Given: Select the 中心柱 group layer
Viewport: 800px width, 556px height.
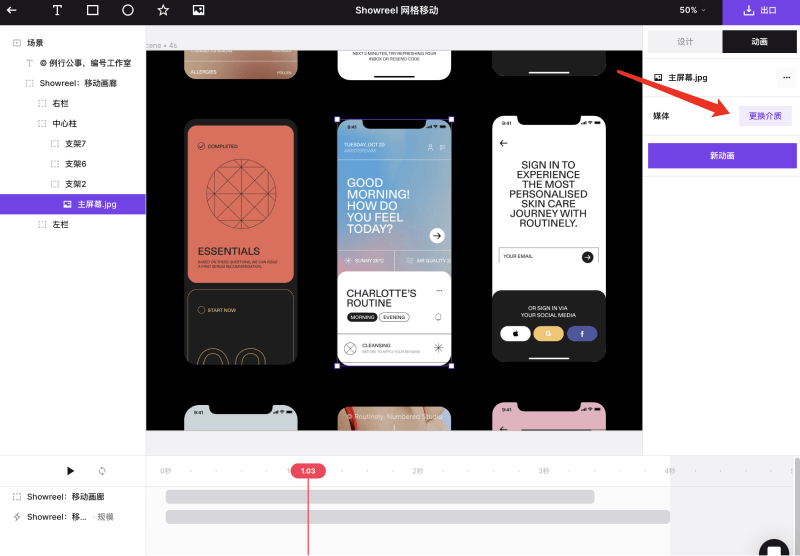Looking at the screenshot, I should [64, 124].
